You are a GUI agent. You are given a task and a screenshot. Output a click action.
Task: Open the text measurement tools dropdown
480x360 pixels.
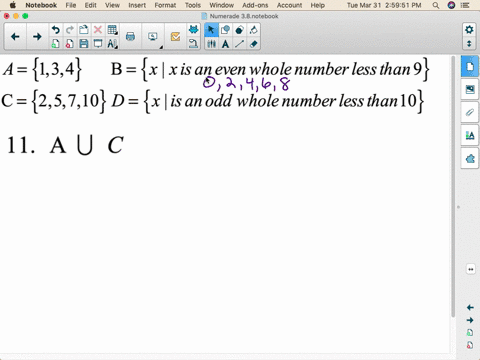112,44
